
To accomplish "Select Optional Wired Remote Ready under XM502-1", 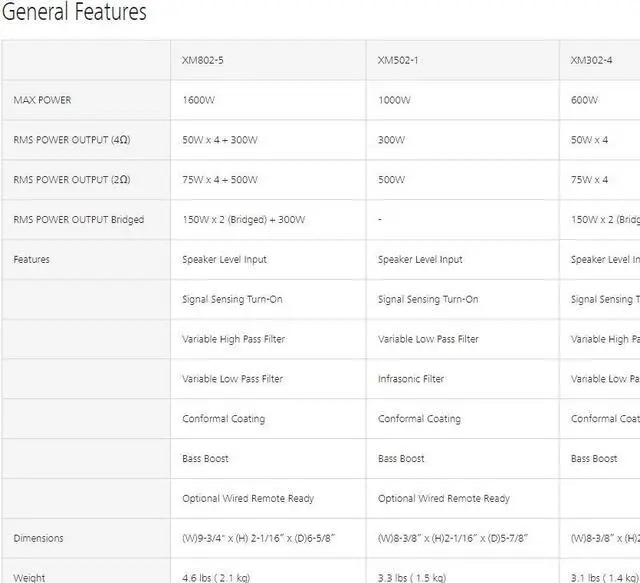I will click(443, 498).
